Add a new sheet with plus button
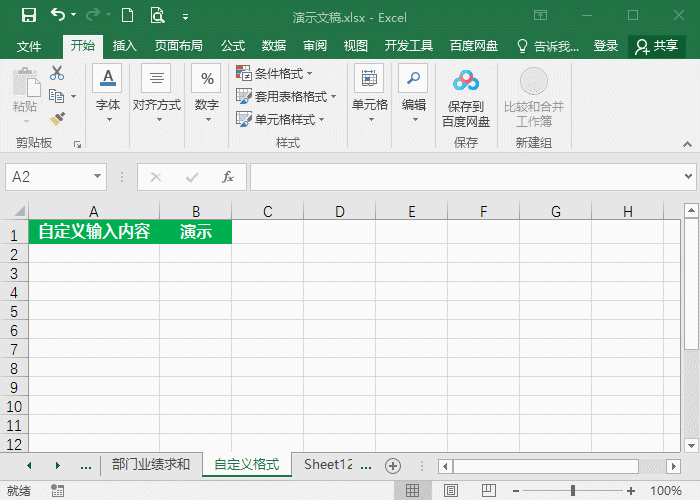This screenshot has height=500, width=700. (x=393, y=466)
